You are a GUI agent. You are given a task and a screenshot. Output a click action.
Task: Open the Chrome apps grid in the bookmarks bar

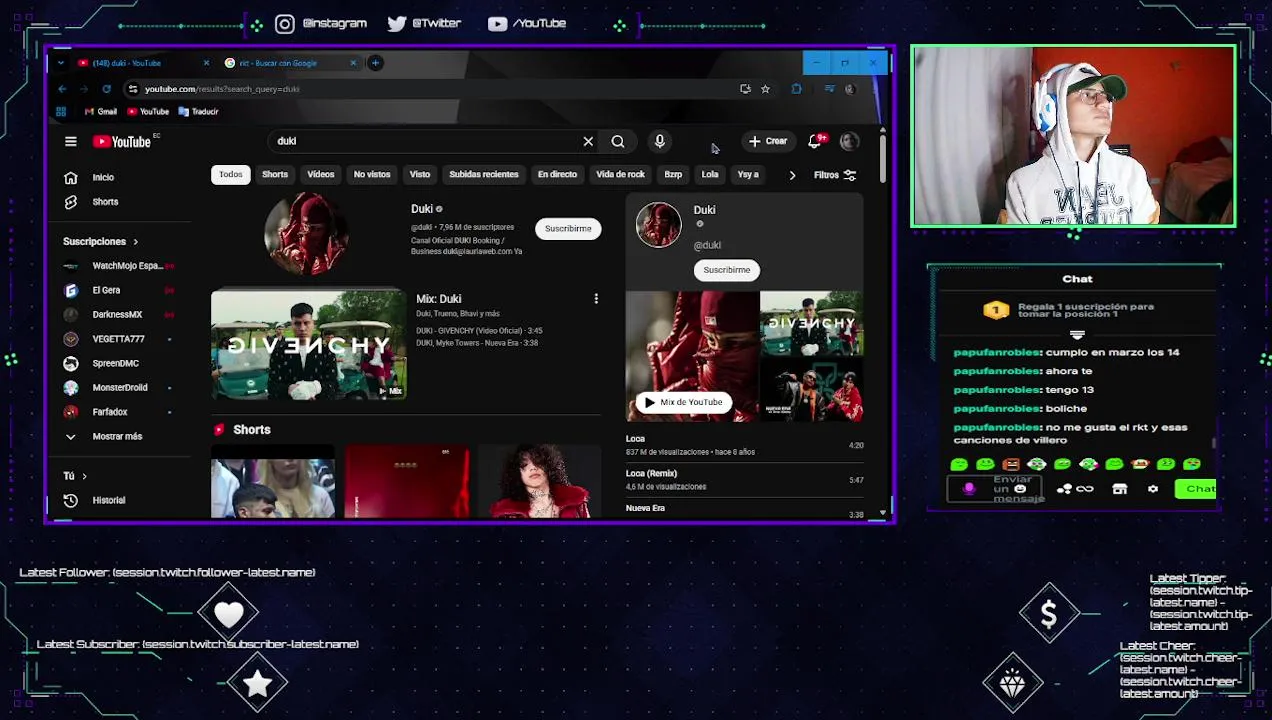61,112
